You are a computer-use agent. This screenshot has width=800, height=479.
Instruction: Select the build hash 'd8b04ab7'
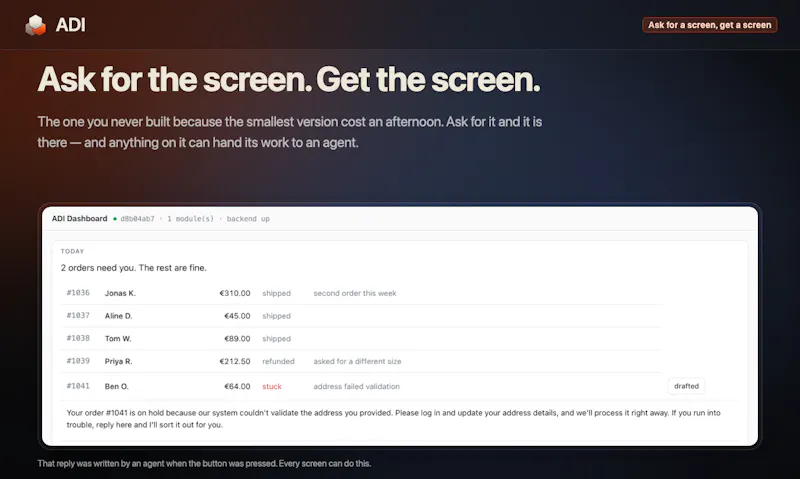[137, 219]
